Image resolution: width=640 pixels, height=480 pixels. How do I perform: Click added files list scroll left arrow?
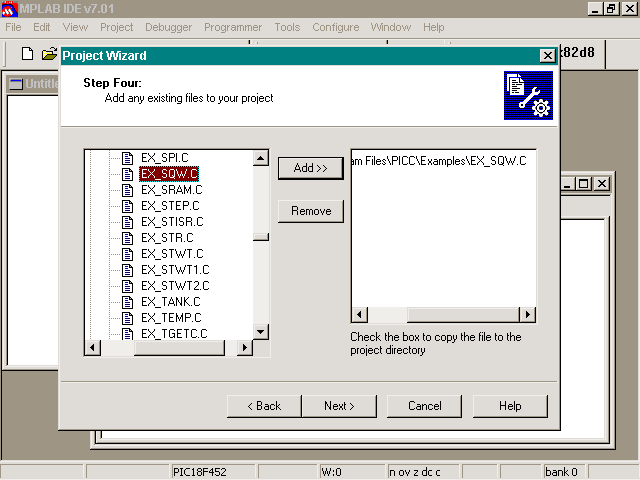coord(360,315)
